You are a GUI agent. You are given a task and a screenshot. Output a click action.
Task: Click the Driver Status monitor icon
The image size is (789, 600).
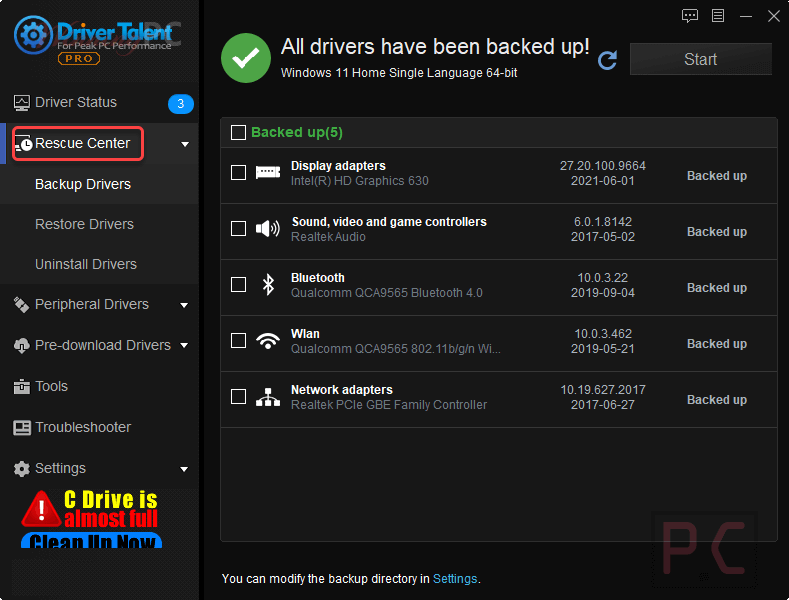22,103
